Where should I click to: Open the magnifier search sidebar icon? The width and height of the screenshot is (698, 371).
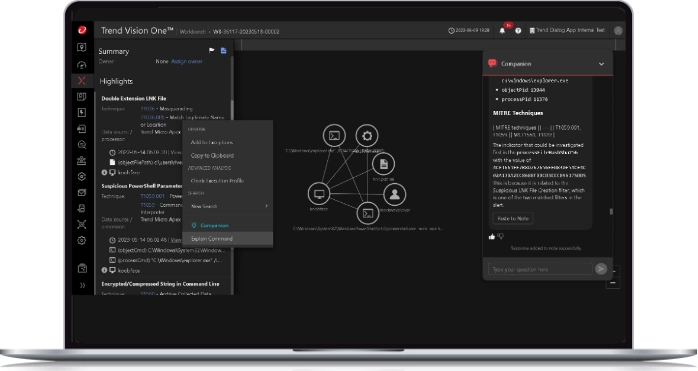pos(81,145)
